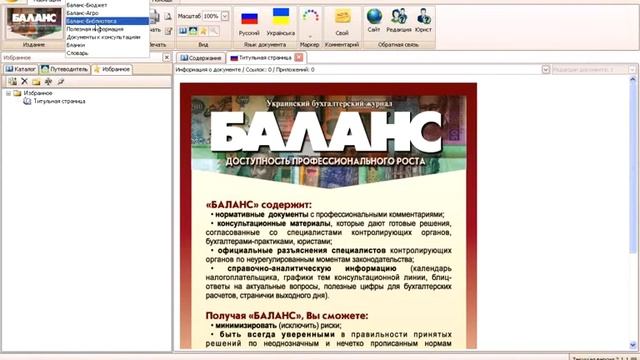
Task: Switch to the Путеводитель tab
Action: [64, 69]
